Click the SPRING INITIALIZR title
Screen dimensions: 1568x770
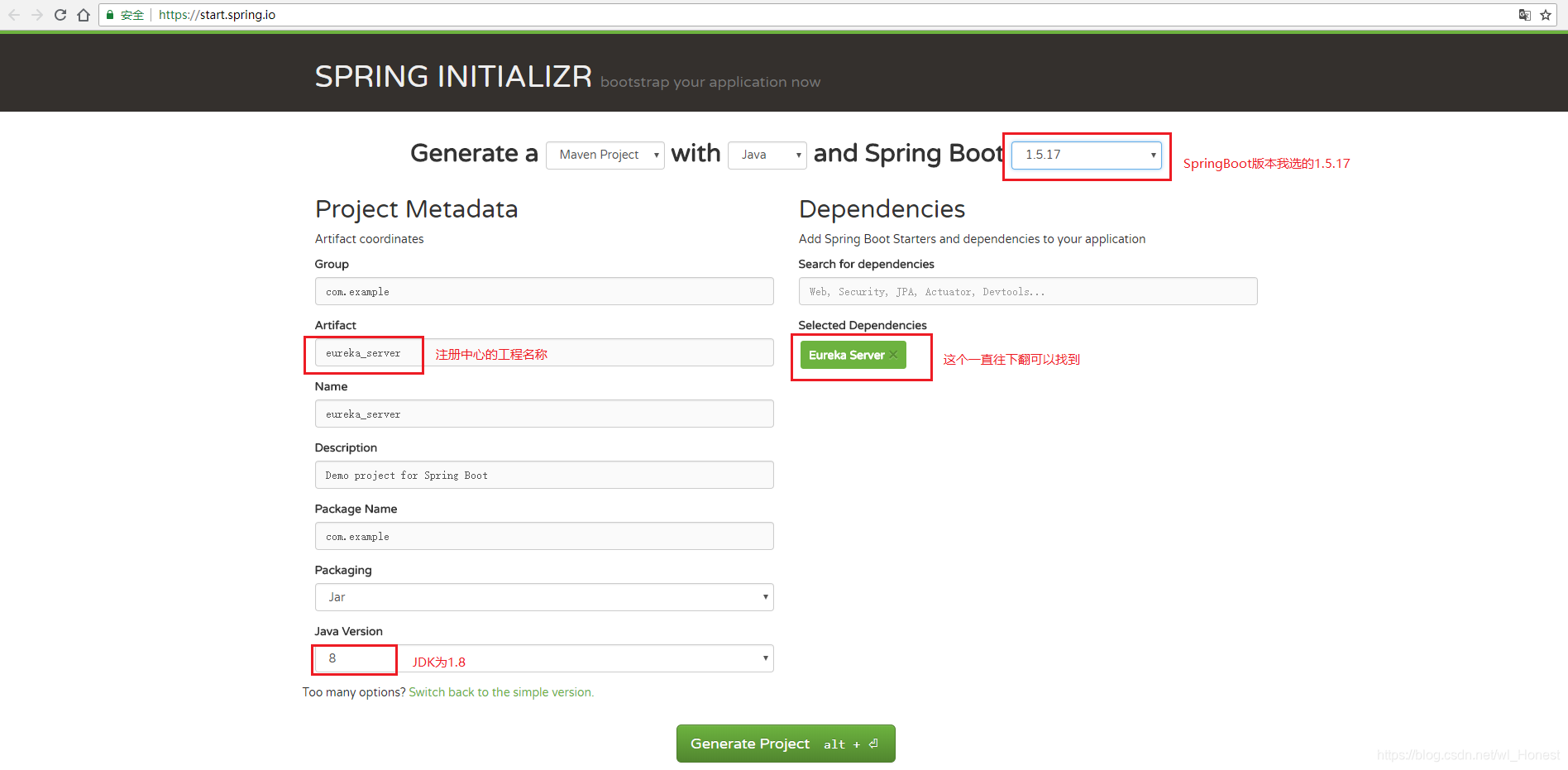[x=453, y=76]
